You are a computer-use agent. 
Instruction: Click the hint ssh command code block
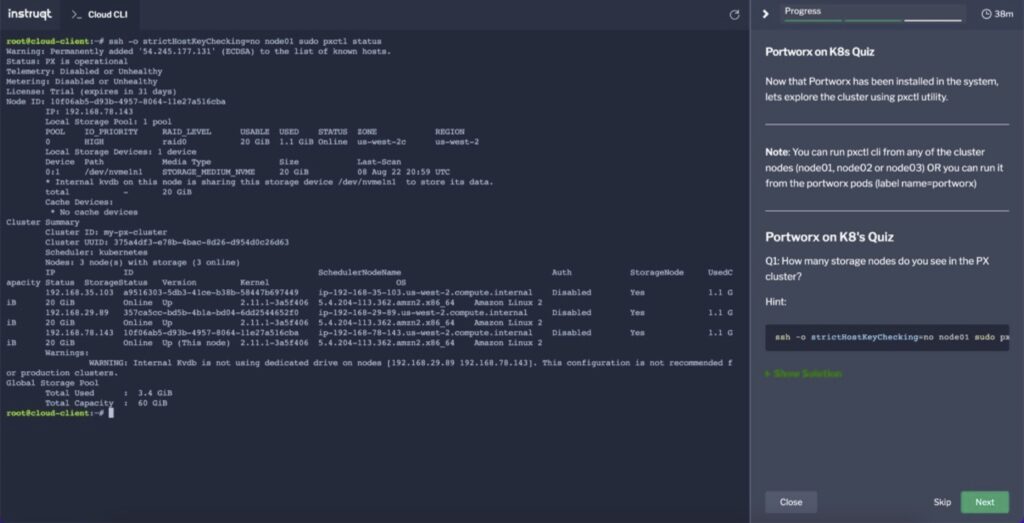886,338
